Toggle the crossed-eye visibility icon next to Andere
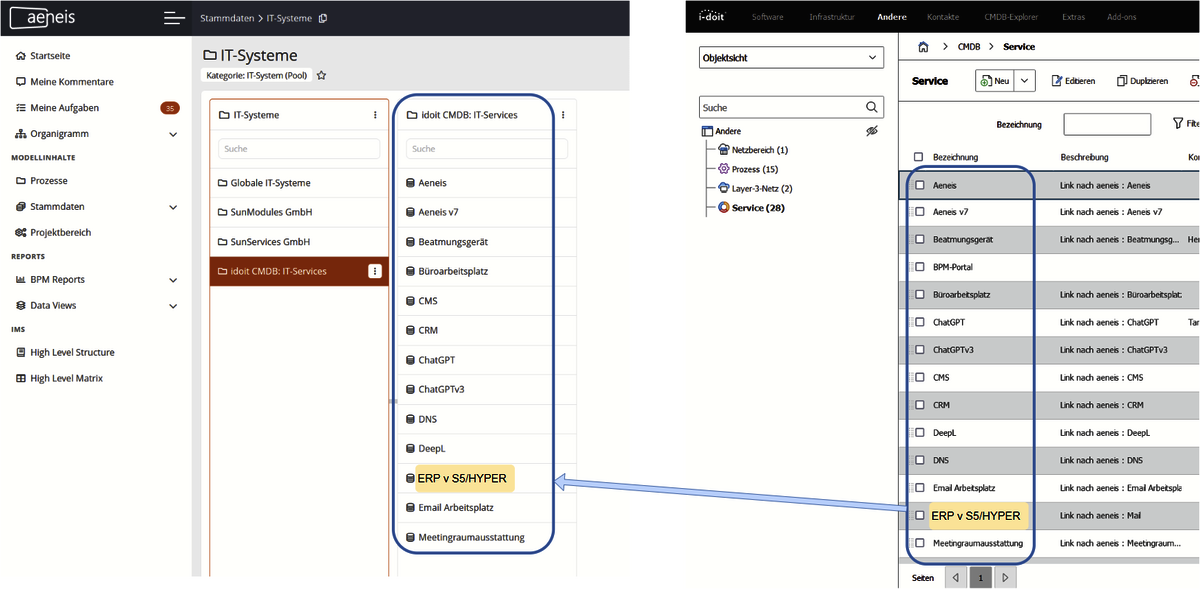 point(871,131)
